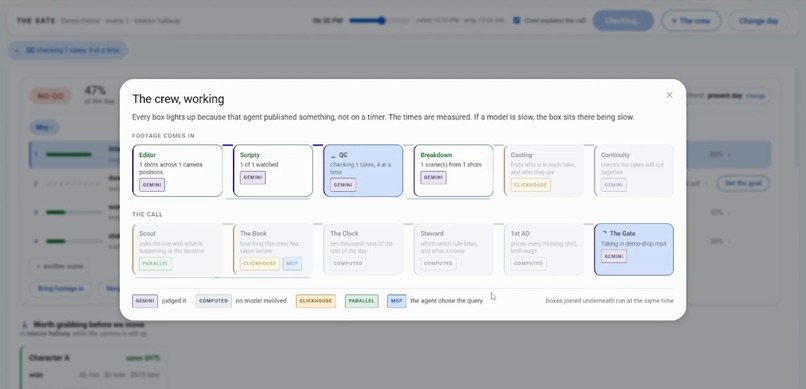Open the Scripty agent box
Image resolution: width=806 pixels, height=389 pixels.
[273, 171]
